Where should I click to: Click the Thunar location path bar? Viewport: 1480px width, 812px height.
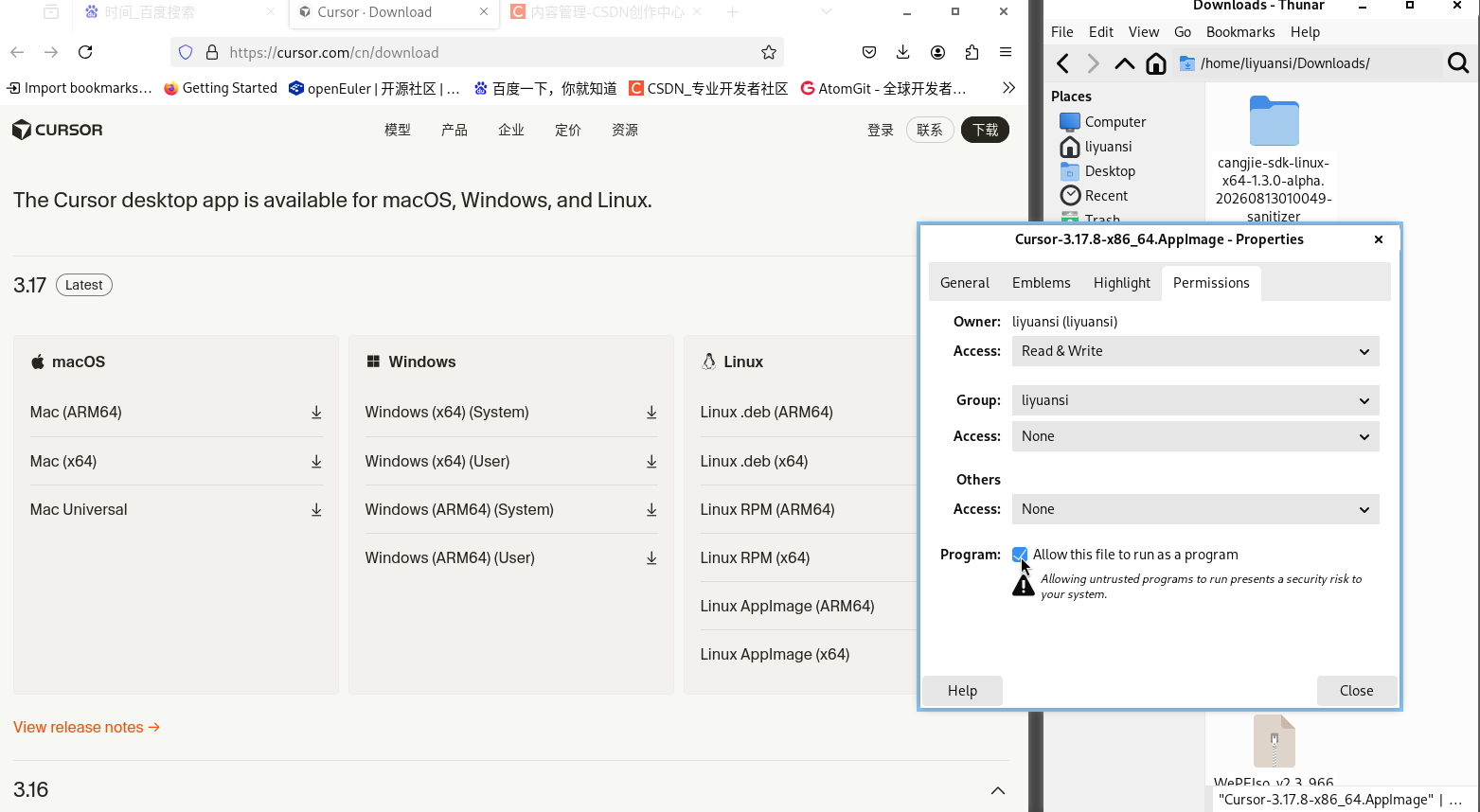pos(1307,63)
